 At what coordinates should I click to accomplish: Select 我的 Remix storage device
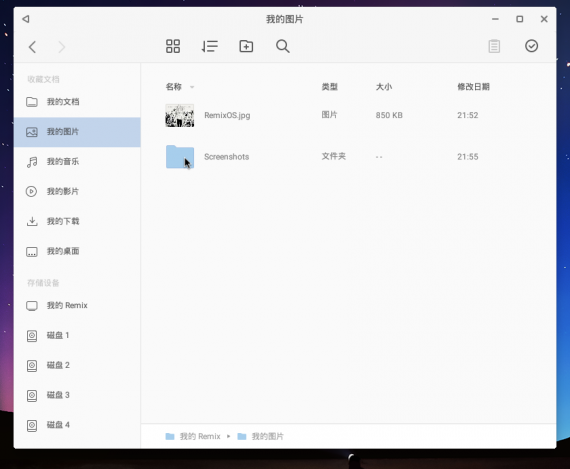tap(77, 305)
